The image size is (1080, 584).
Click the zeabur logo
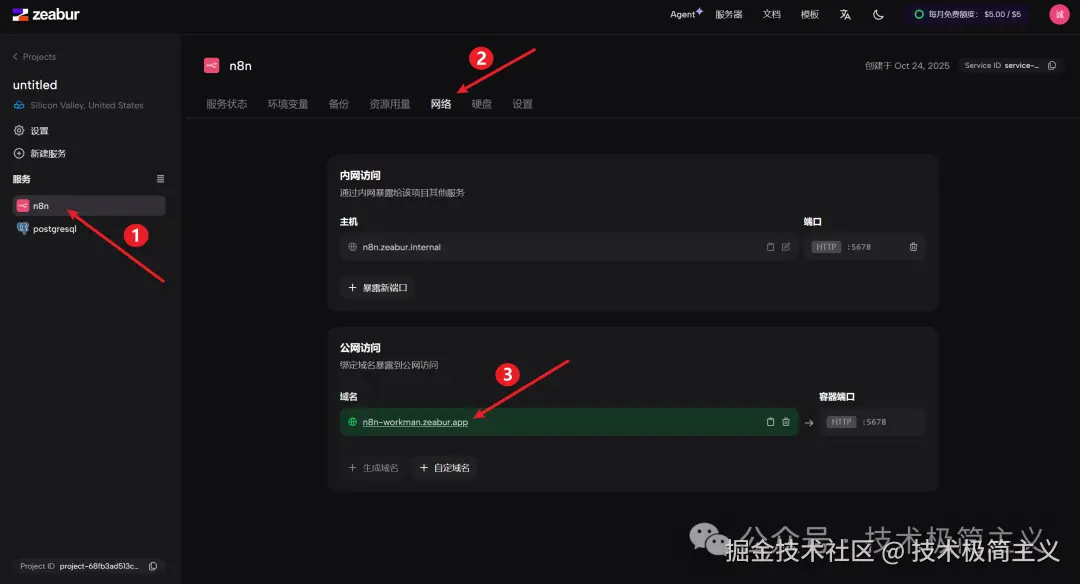[x=46, y=14]
